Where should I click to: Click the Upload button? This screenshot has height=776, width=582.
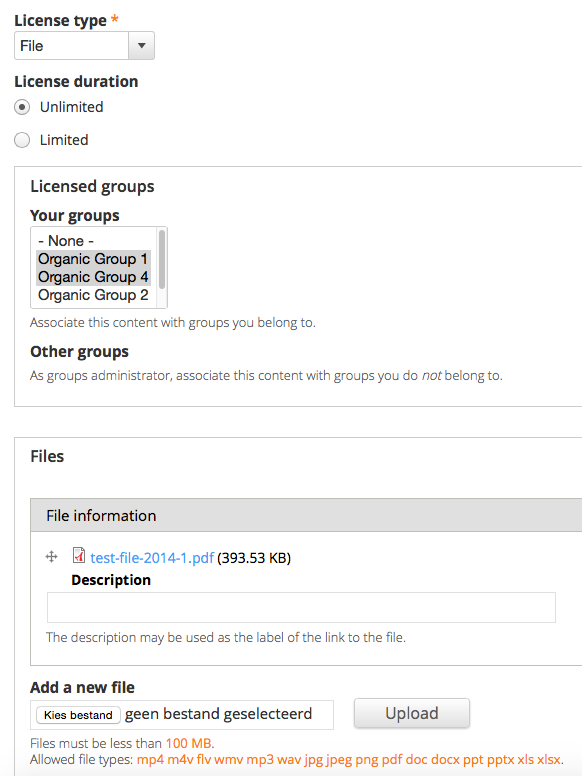(412, 713)
